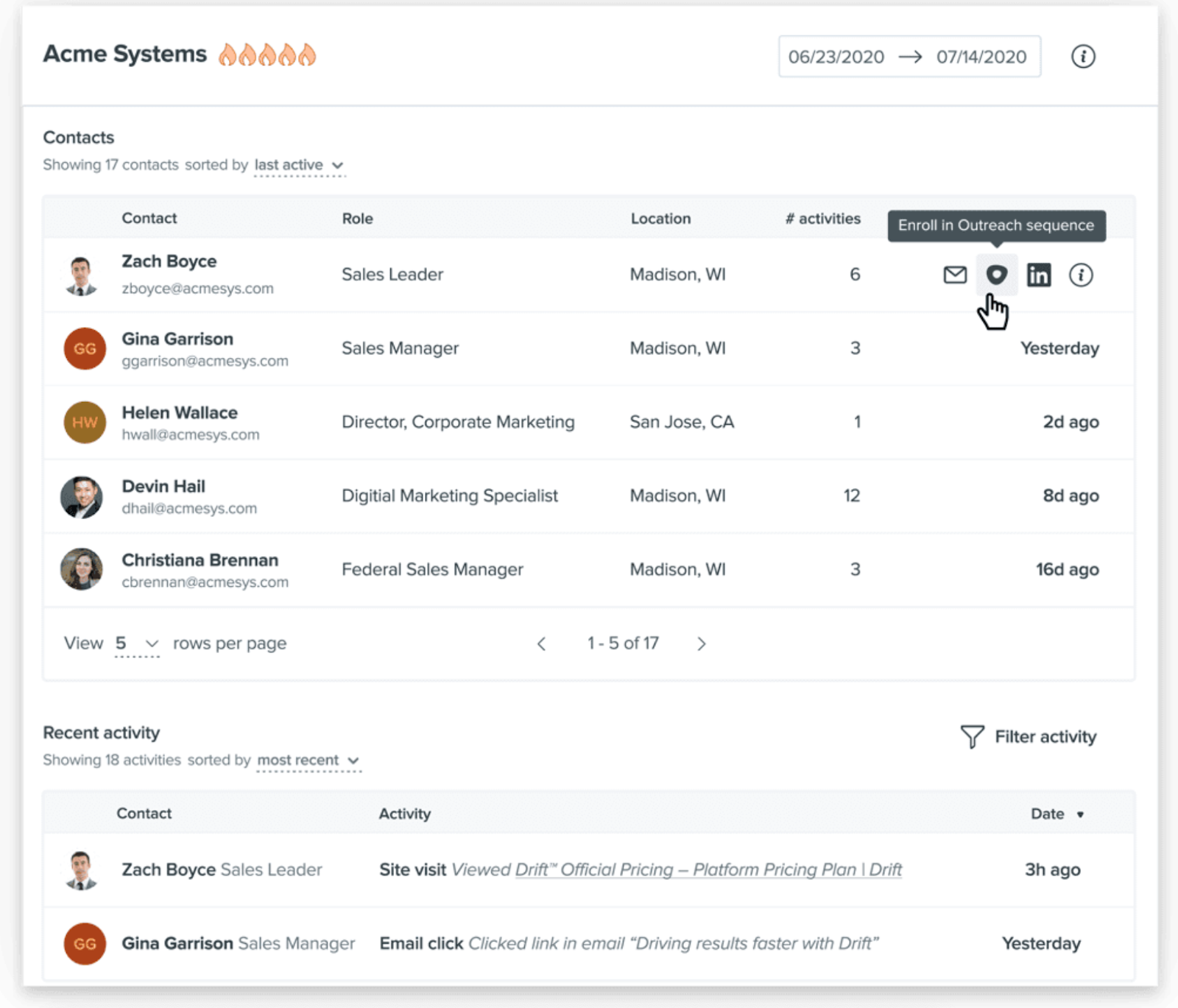Click the Drift enroll icon under the tooltip

(997, 275)
